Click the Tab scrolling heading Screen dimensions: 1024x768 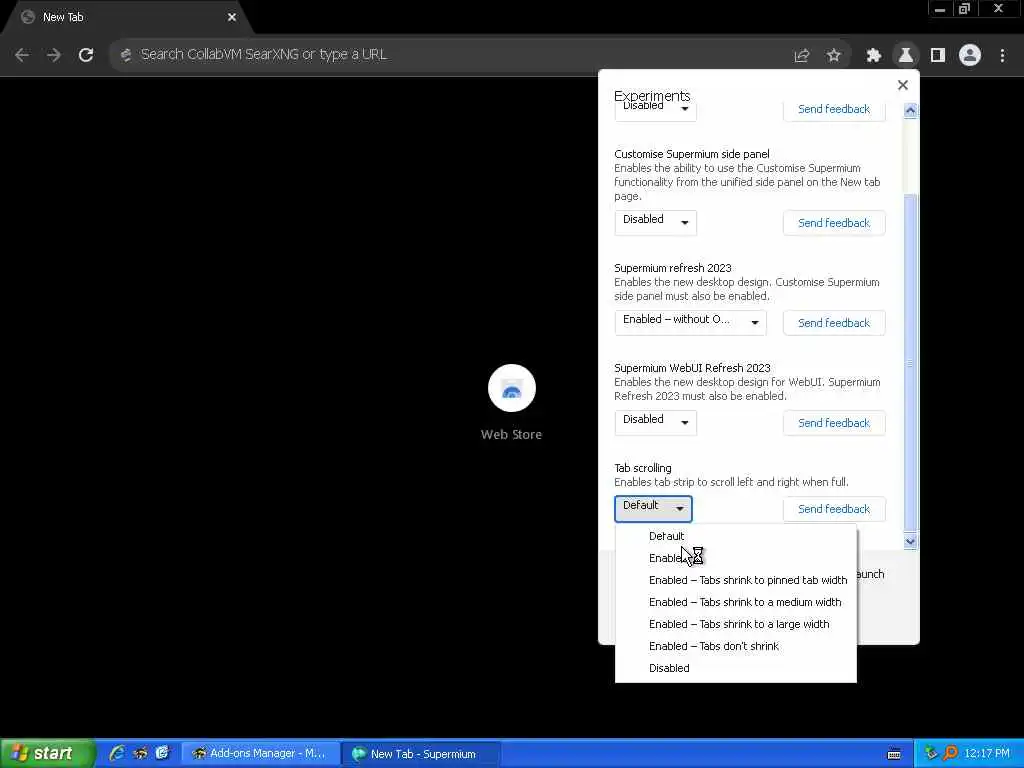click(643, 468)
